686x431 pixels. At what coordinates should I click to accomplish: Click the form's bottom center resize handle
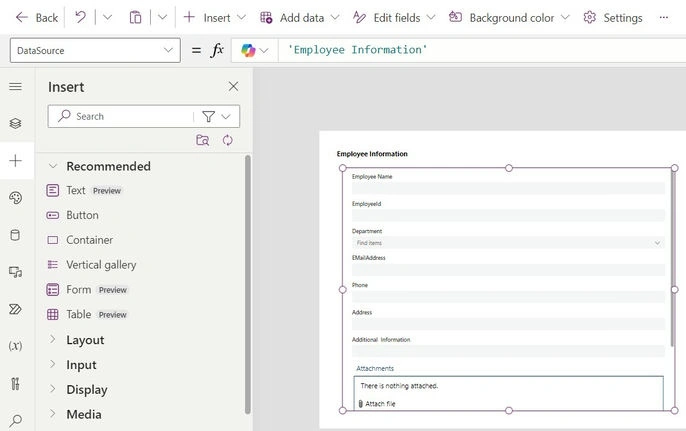tap(508, 410)
